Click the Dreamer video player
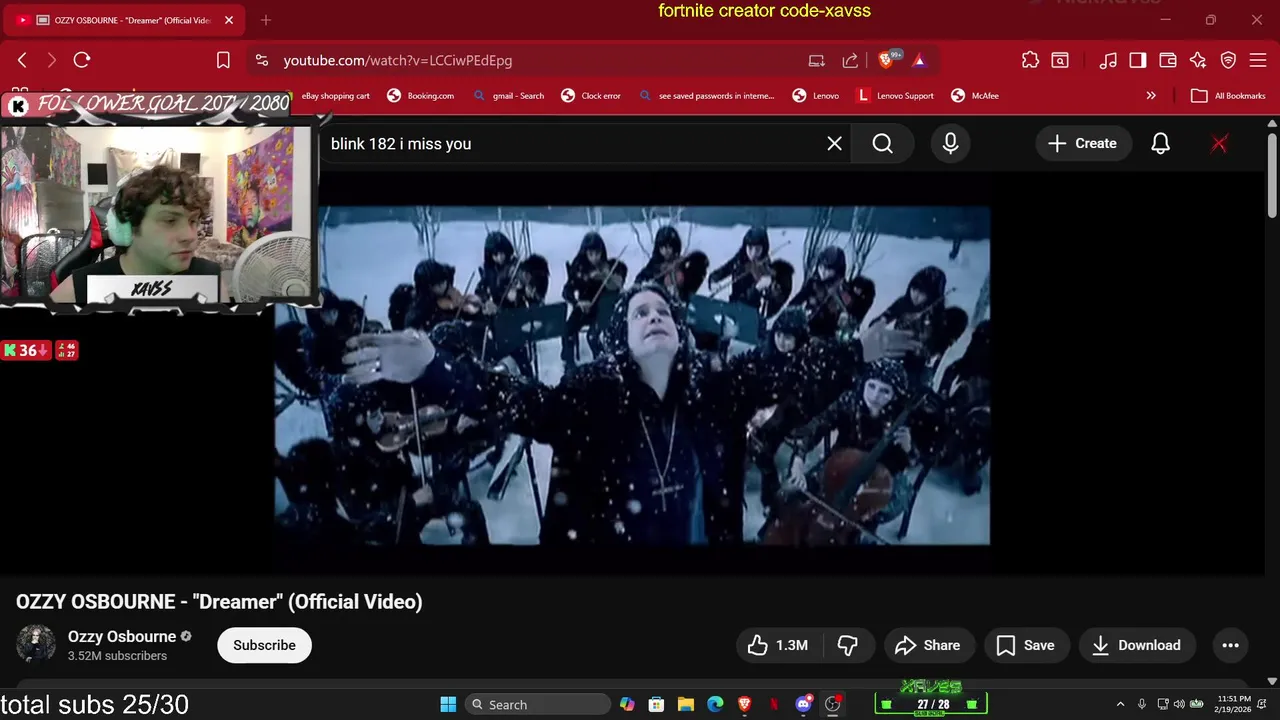 632,375
